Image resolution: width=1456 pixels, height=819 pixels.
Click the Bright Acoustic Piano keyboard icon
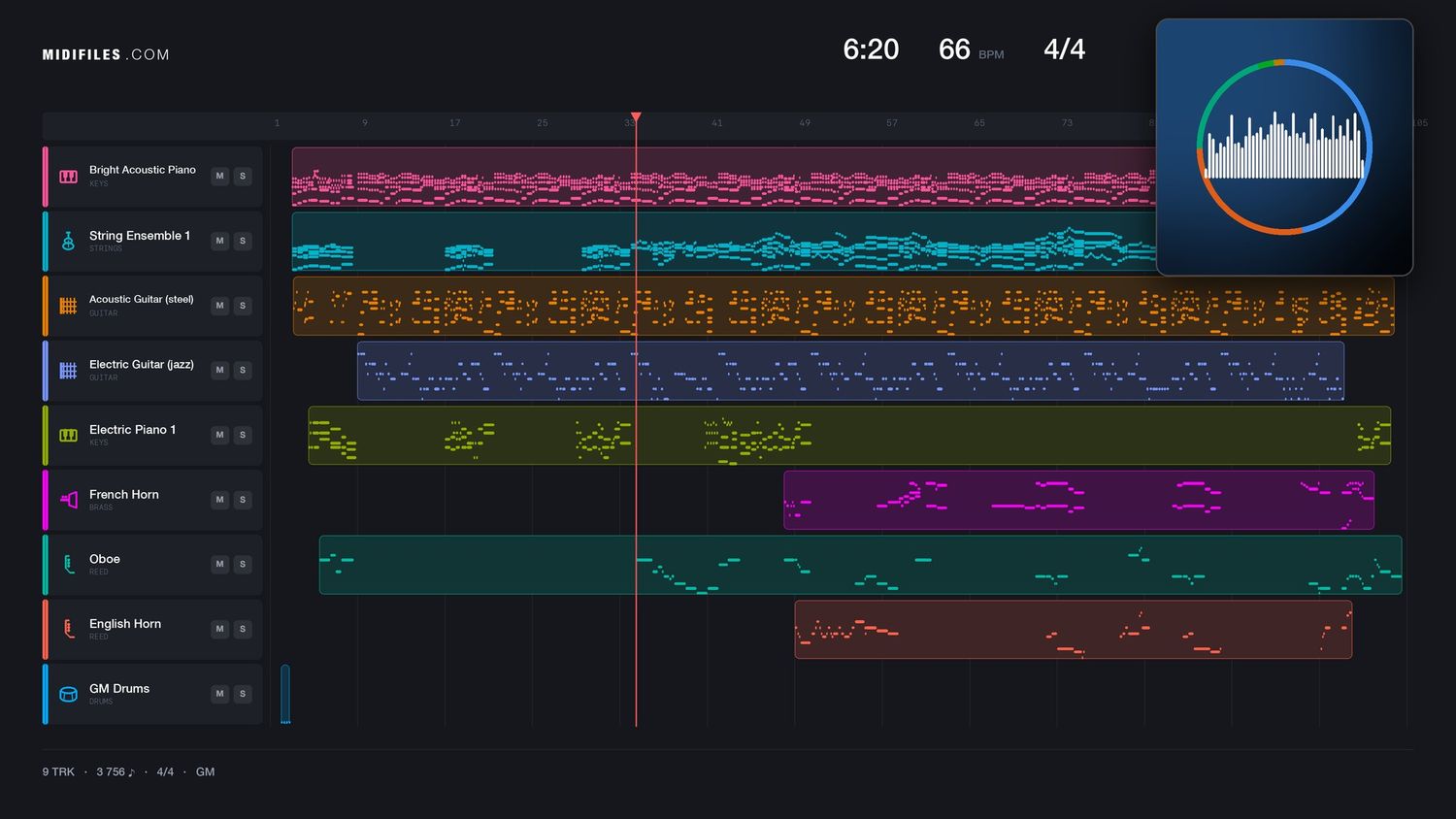pyautogui.click(x=68, y=177)
